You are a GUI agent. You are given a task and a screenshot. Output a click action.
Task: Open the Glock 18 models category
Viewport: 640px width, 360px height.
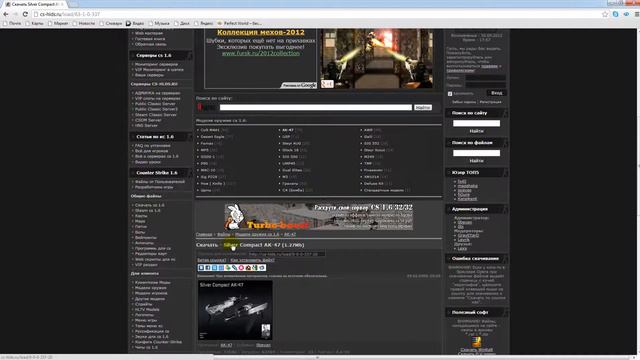290,150
